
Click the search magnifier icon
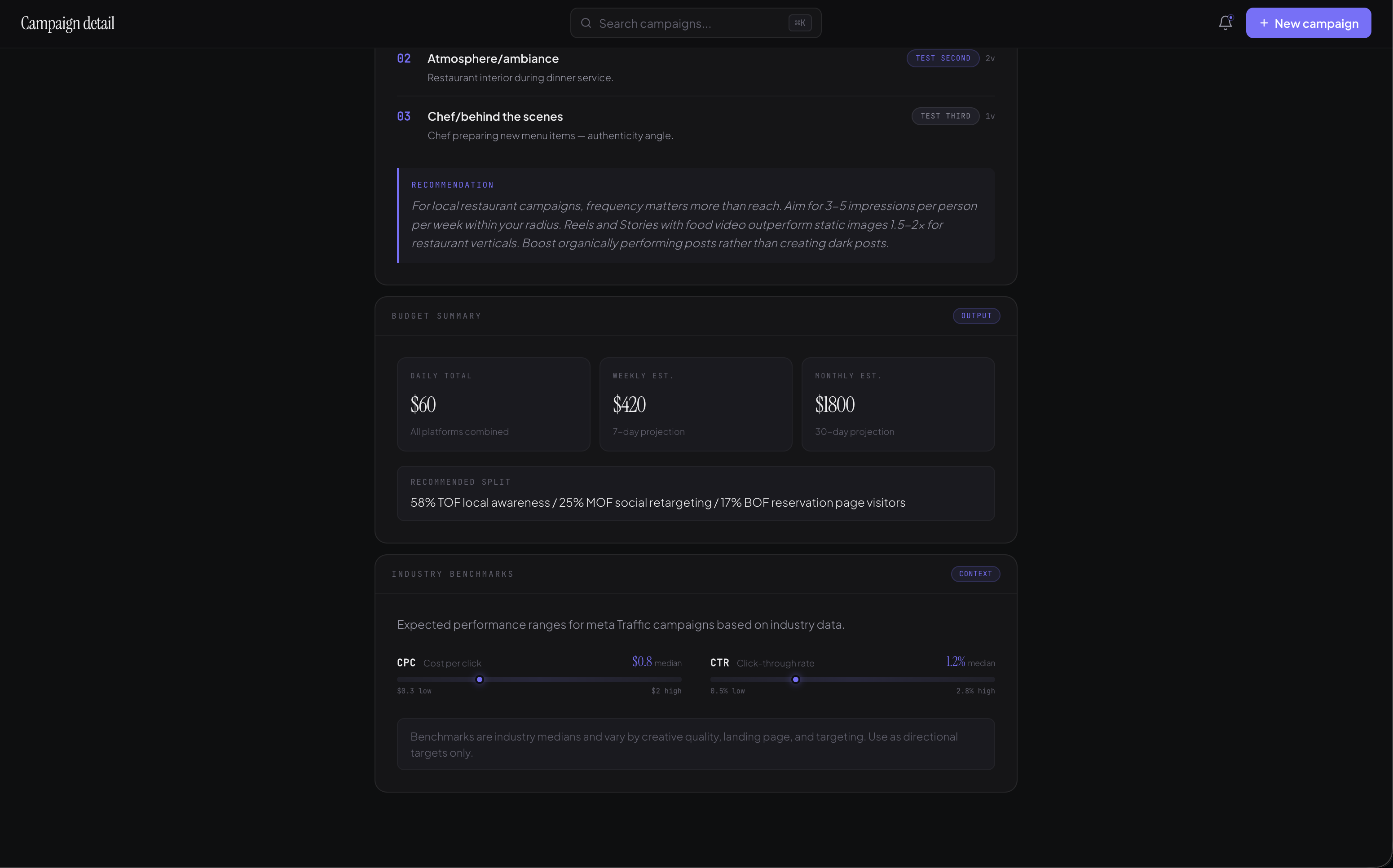pyautogui.click(x=586, y=23)
